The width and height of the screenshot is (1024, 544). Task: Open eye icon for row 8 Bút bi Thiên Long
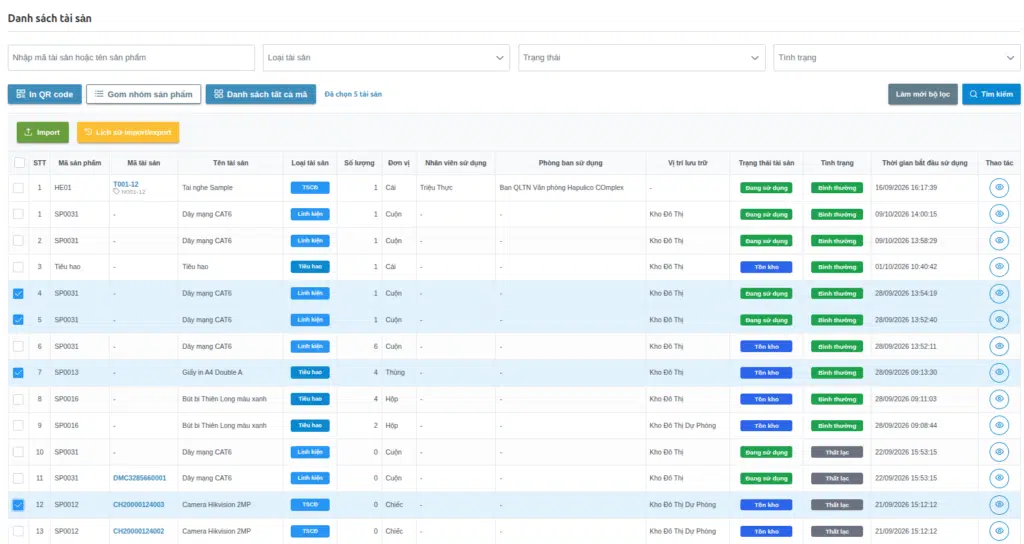coord(999,399)
